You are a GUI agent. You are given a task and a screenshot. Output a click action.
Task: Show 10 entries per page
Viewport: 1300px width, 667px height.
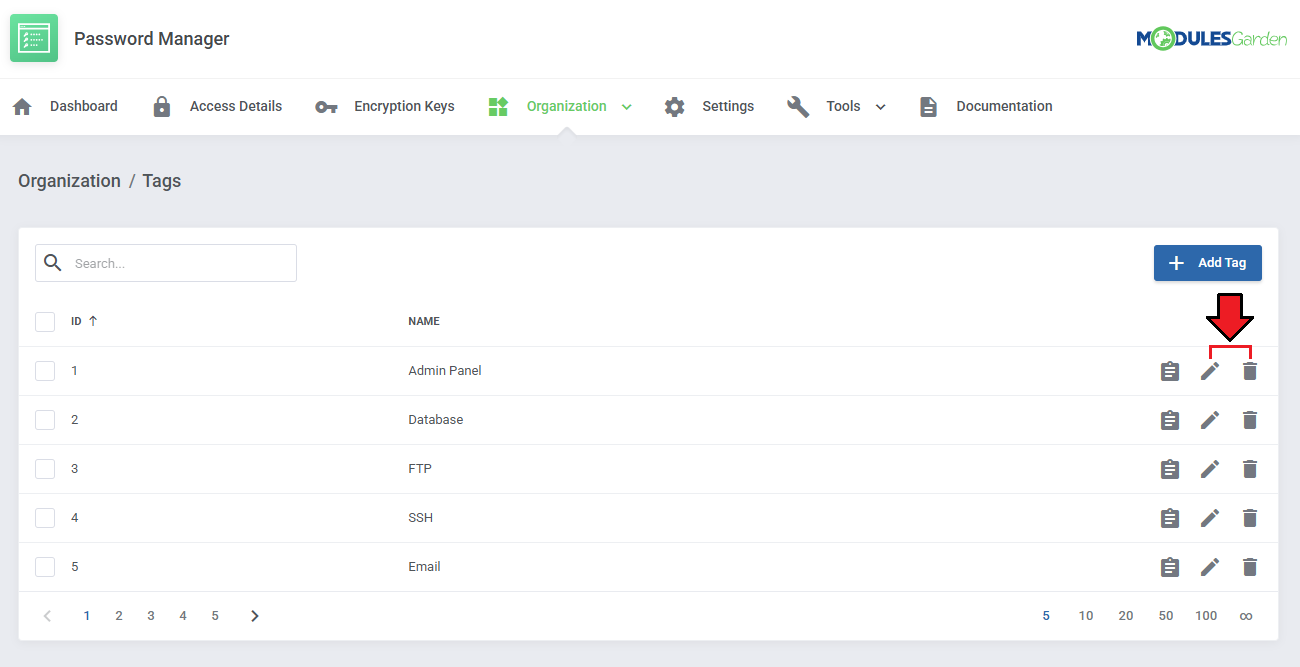tap(1086, 616)
